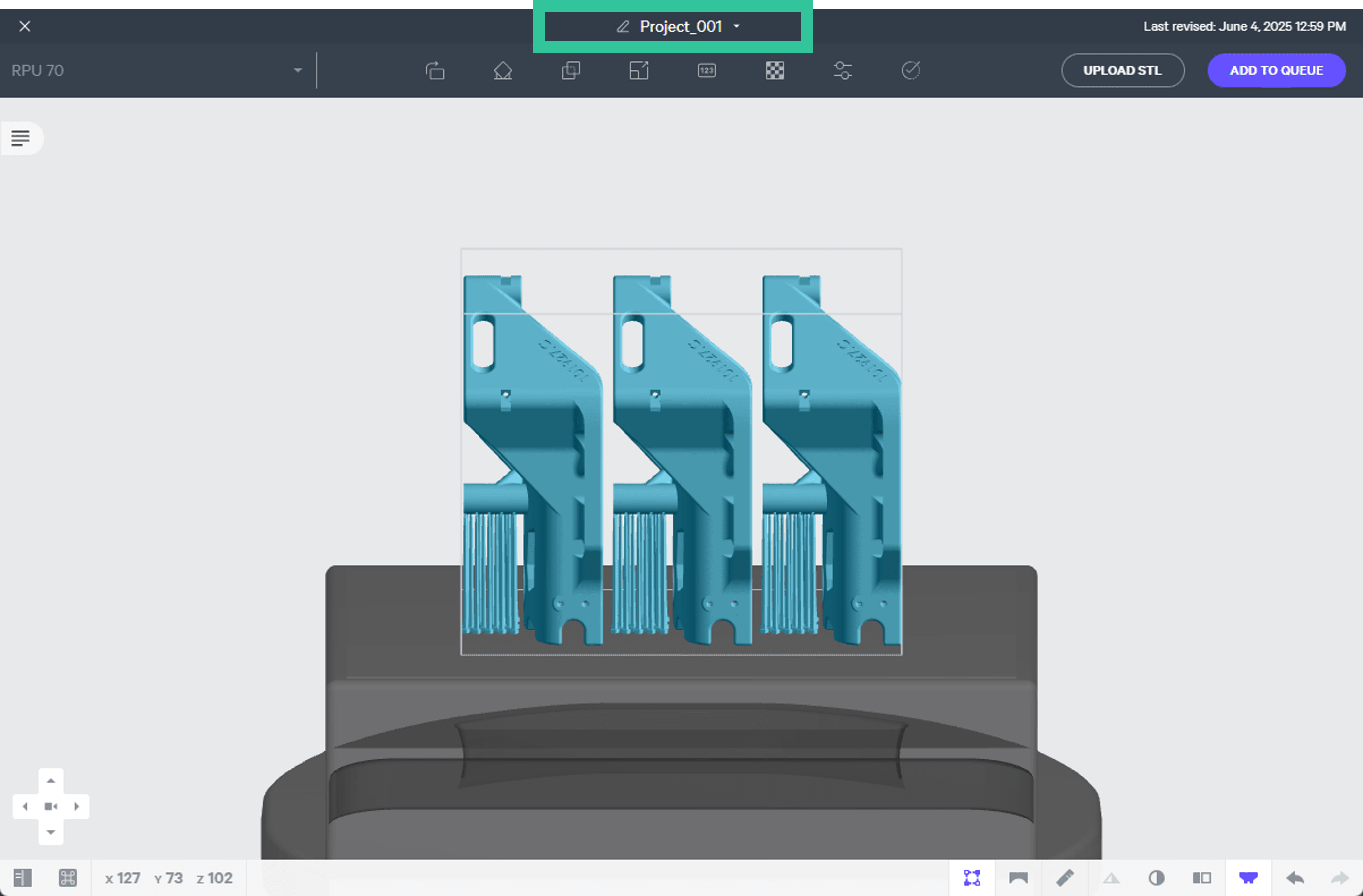
Task: Click the ADD TO QUEUE button
Action: click(1276, 70)
